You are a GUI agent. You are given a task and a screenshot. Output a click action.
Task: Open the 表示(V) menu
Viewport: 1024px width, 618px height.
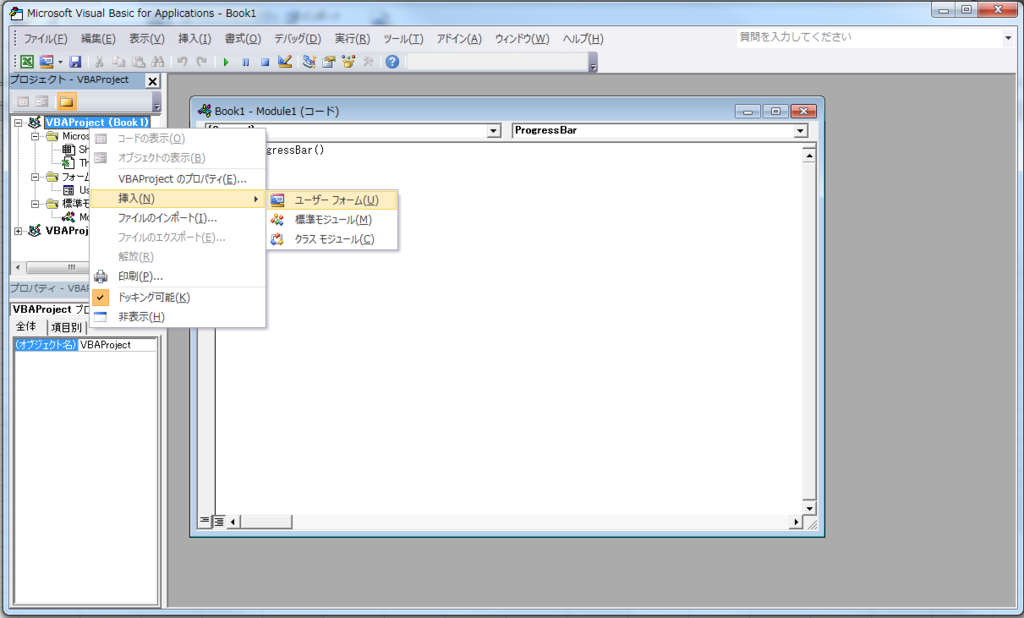pos(146,39)
